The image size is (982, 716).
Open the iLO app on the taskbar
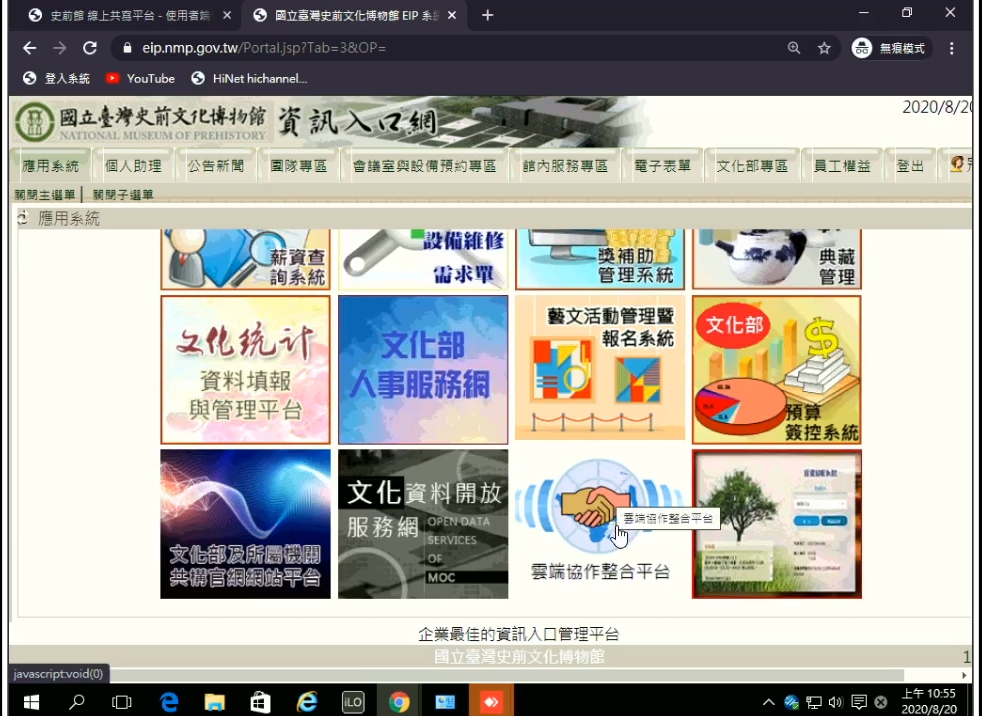[353, 702]
